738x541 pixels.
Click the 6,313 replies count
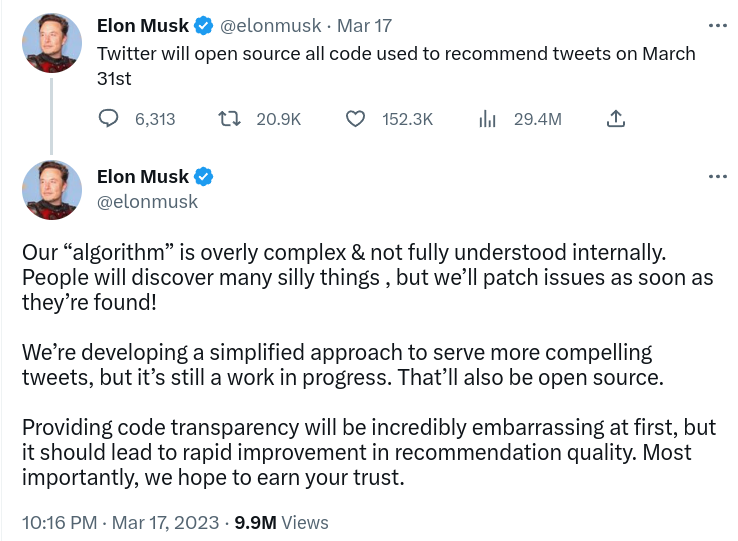pos(155,119)
